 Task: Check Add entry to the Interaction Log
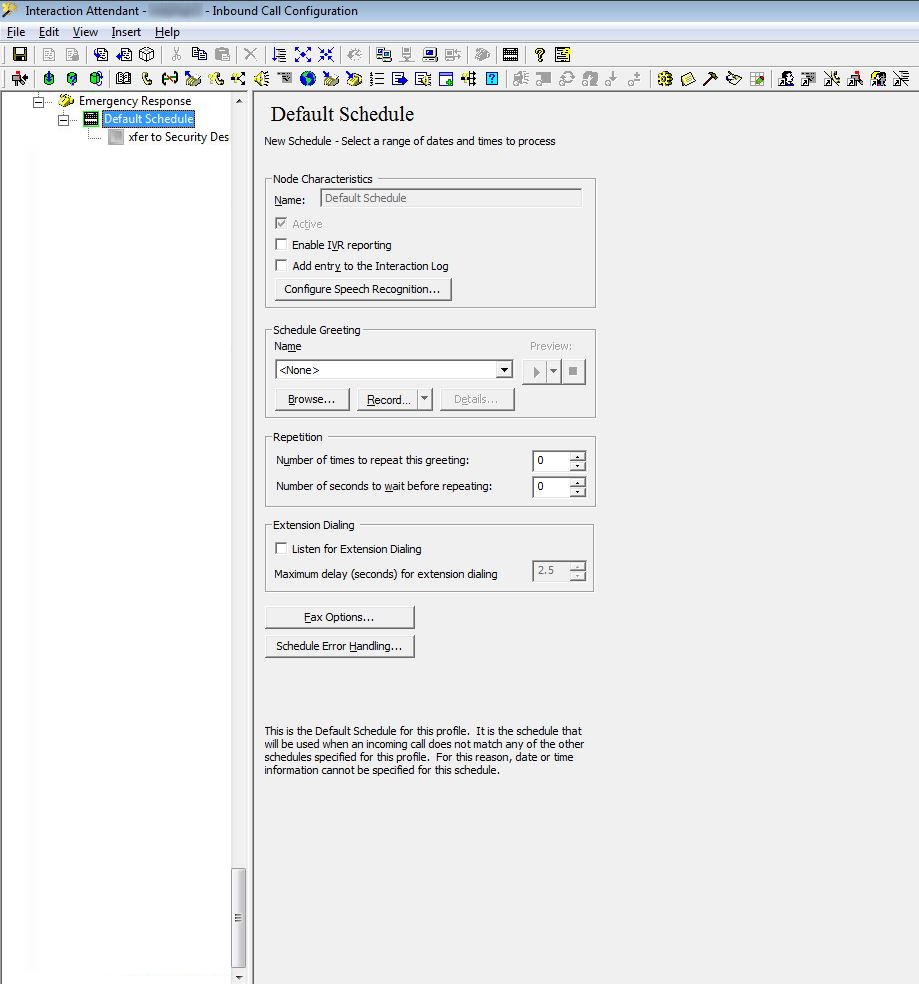[281, 266]
